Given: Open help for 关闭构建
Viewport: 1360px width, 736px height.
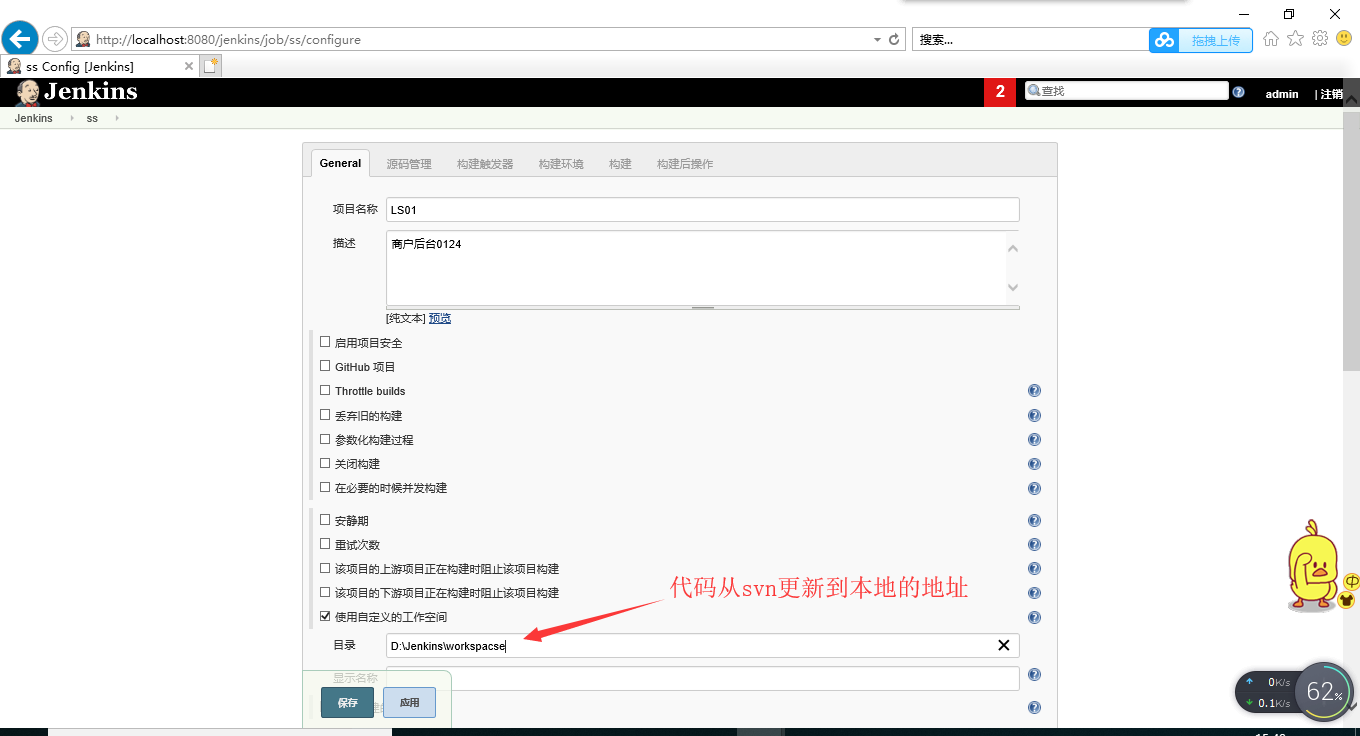Looking at the screenshot, I should pos(1034,464).
